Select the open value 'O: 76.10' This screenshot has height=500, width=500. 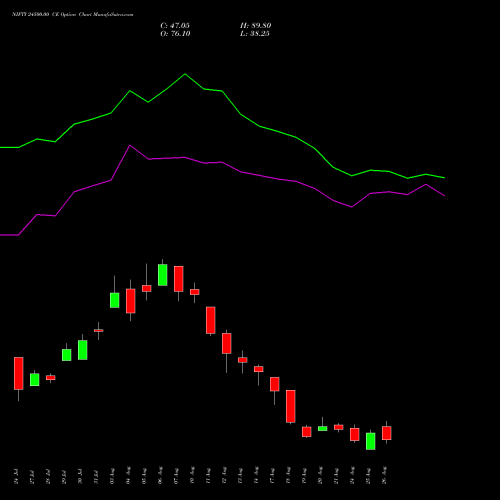coord(175,34)
